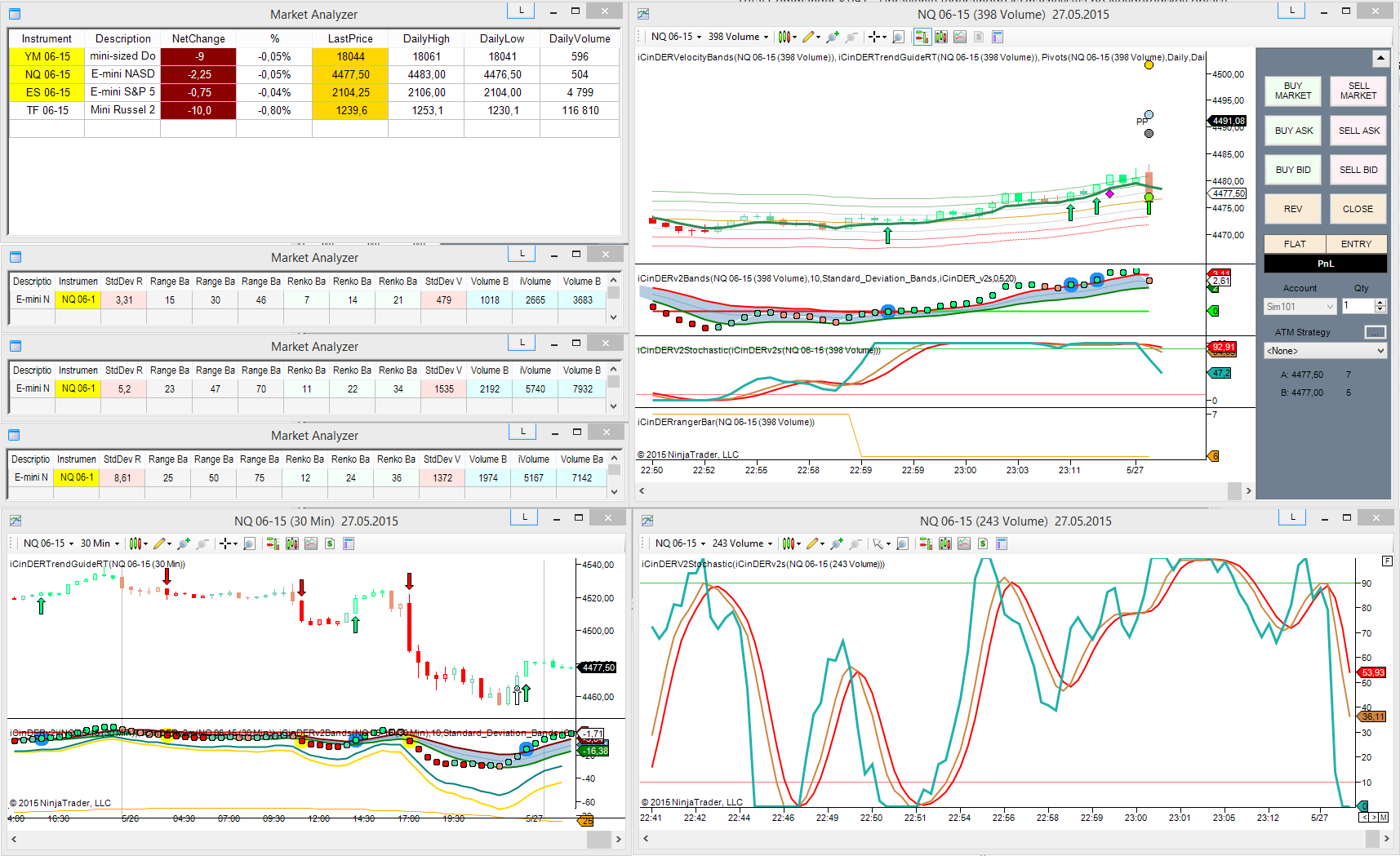Screen dimensions: 1400x856
Task: Select drawing tools pencil in 398 Volume chart
Action: click(809, 37)
